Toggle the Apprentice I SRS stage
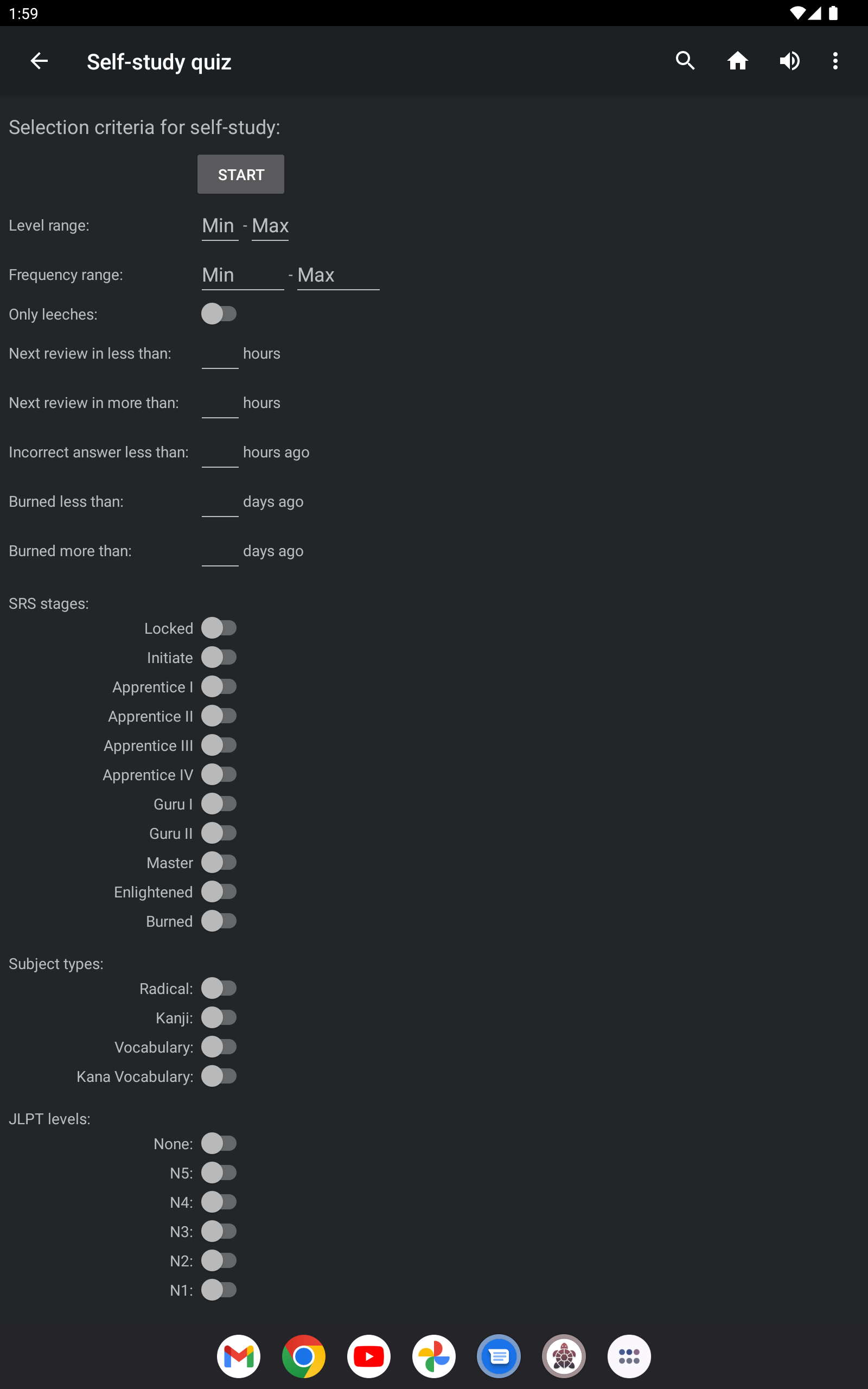Image resolution: width=868 pixels, height=1389 pixels. 219,686
